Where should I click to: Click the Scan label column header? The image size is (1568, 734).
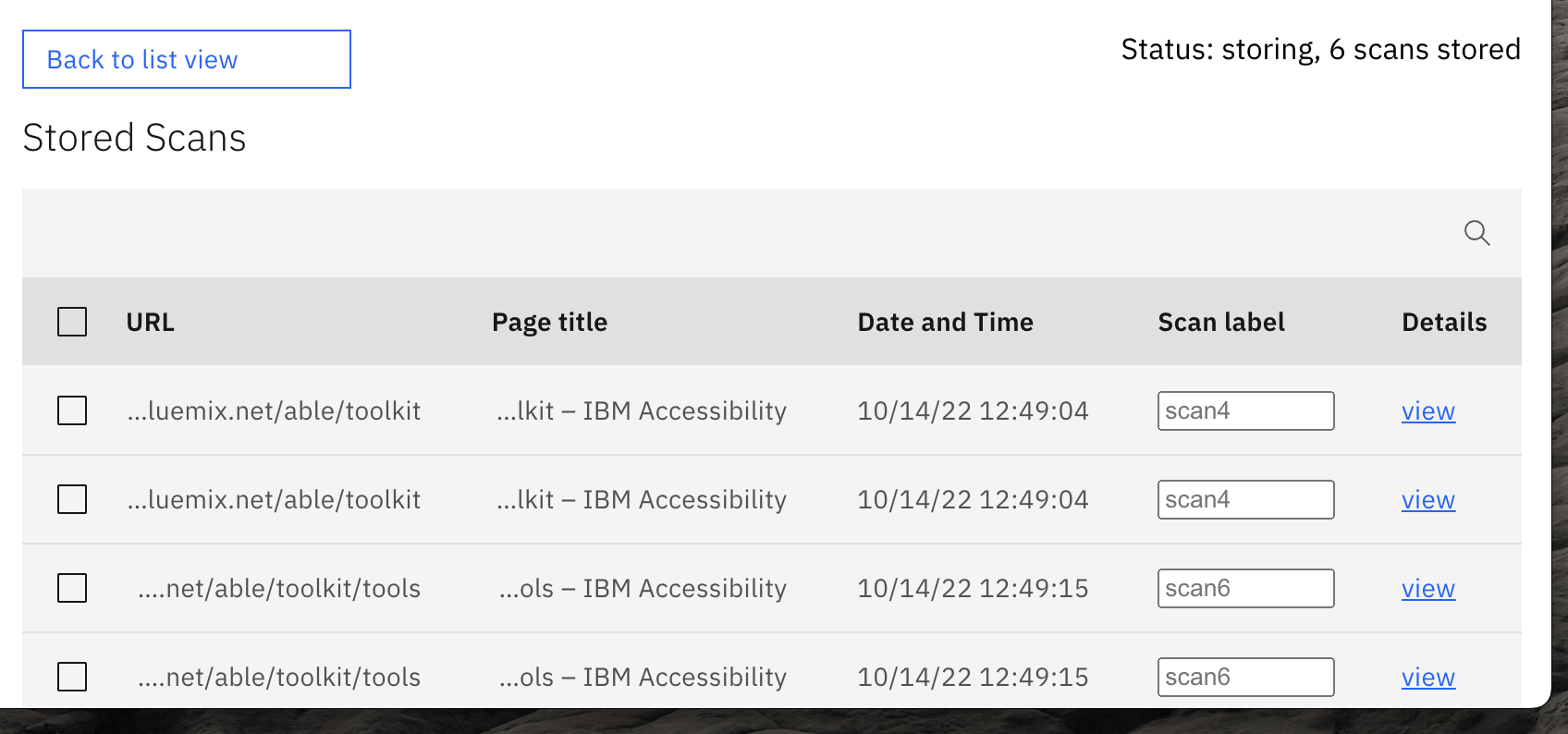point(1220,321)
